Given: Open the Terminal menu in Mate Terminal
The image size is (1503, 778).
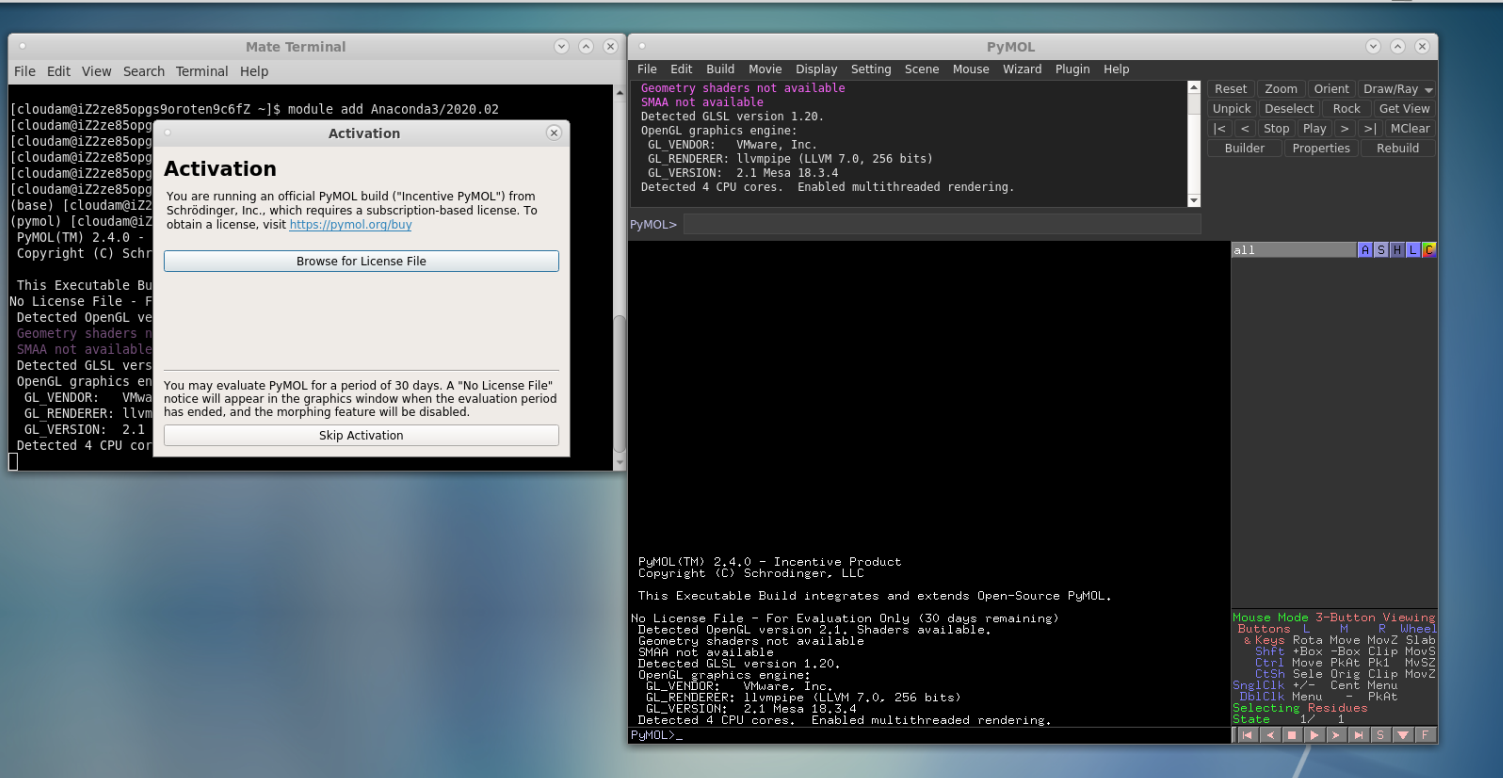Looking at the screenshot, I should tap(202, 71).
